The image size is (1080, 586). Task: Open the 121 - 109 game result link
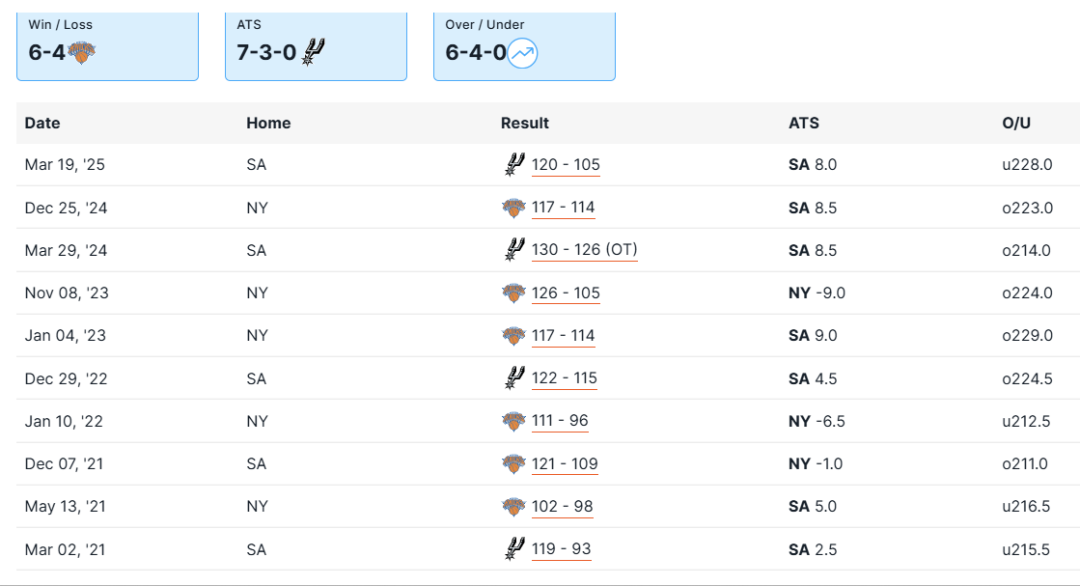point(565,464)
